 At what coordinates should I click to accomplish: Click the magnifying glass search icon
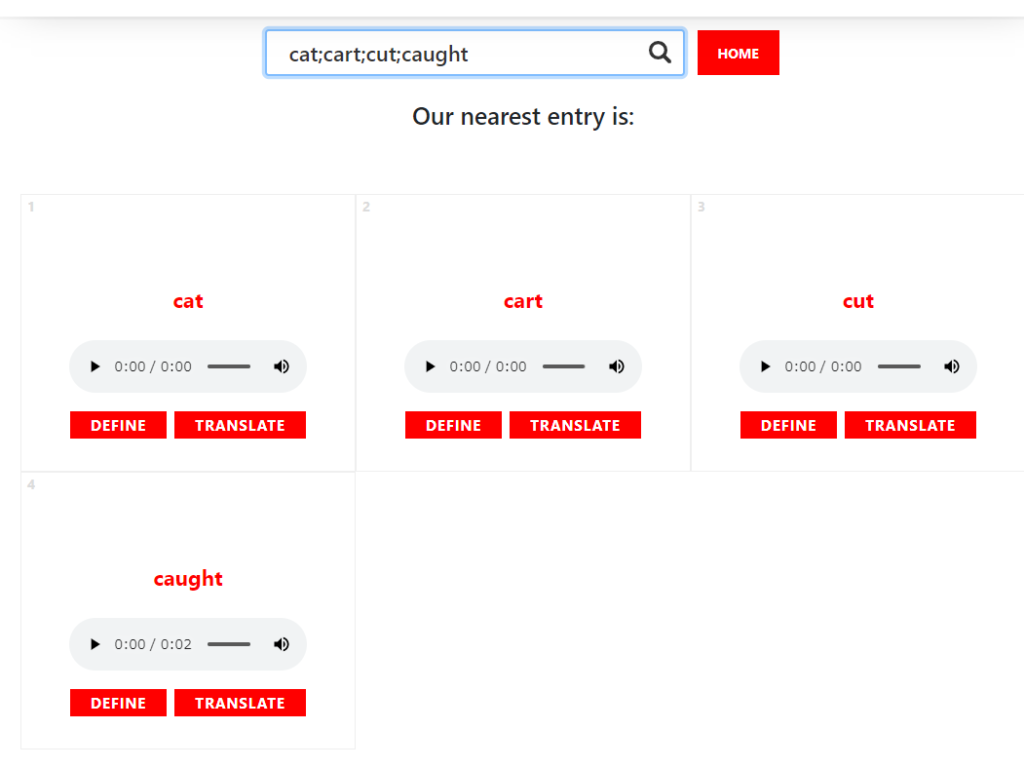[660, 52]
